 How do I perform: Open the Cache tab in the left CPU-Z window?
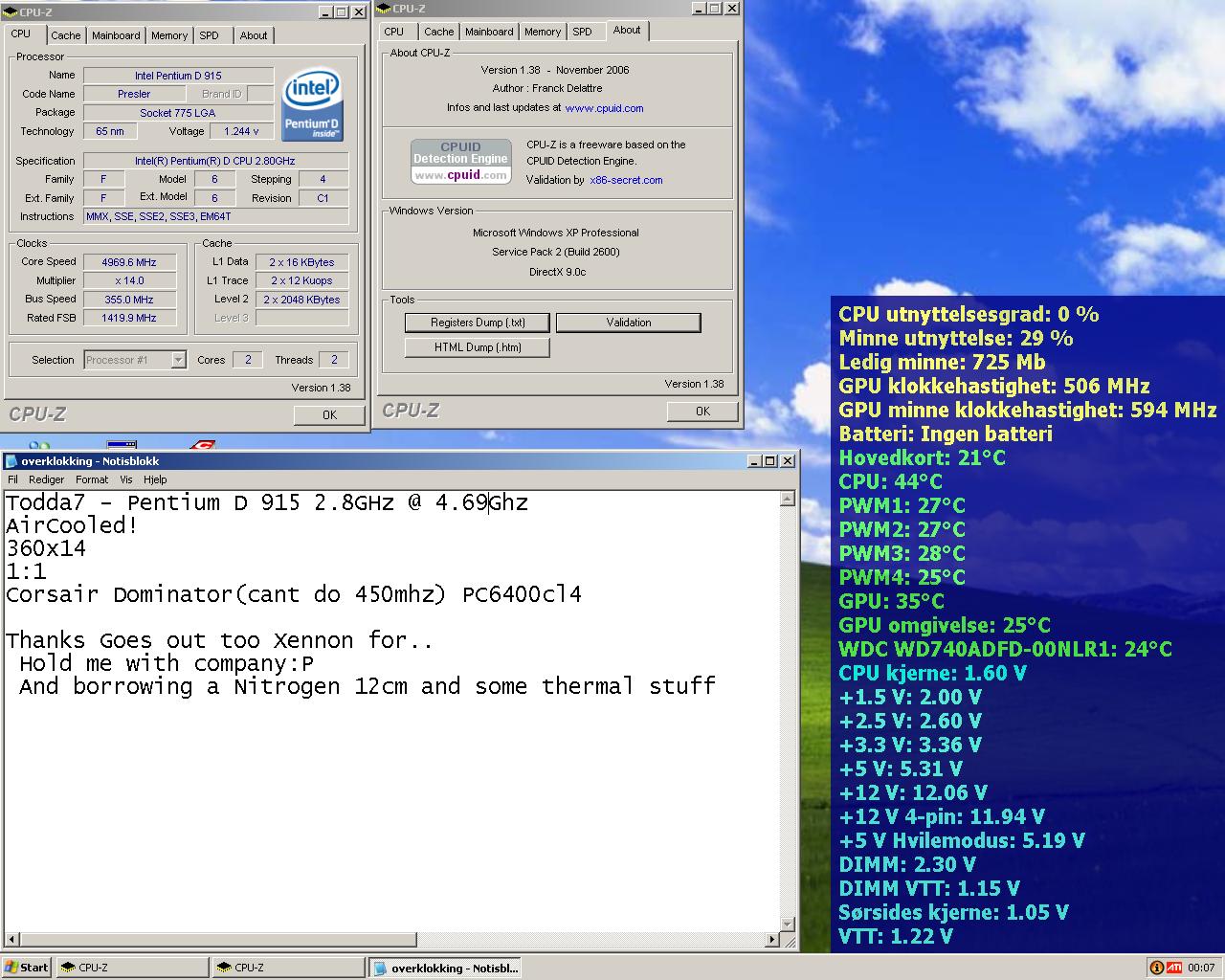[66, 35]
